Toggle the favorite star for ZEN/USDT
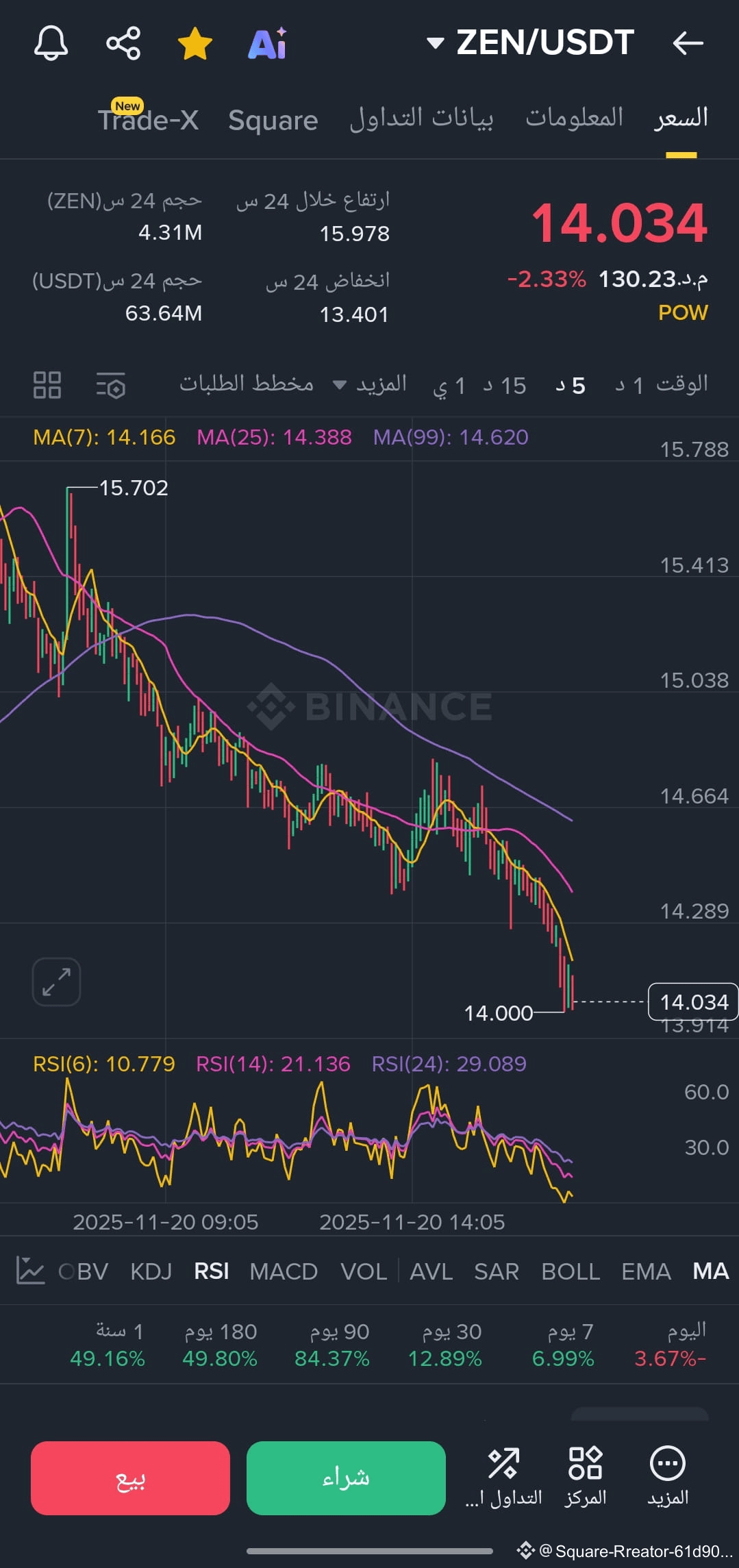Image resolution: width=739 pixels, height=1568 pixels. pos(195,43)
